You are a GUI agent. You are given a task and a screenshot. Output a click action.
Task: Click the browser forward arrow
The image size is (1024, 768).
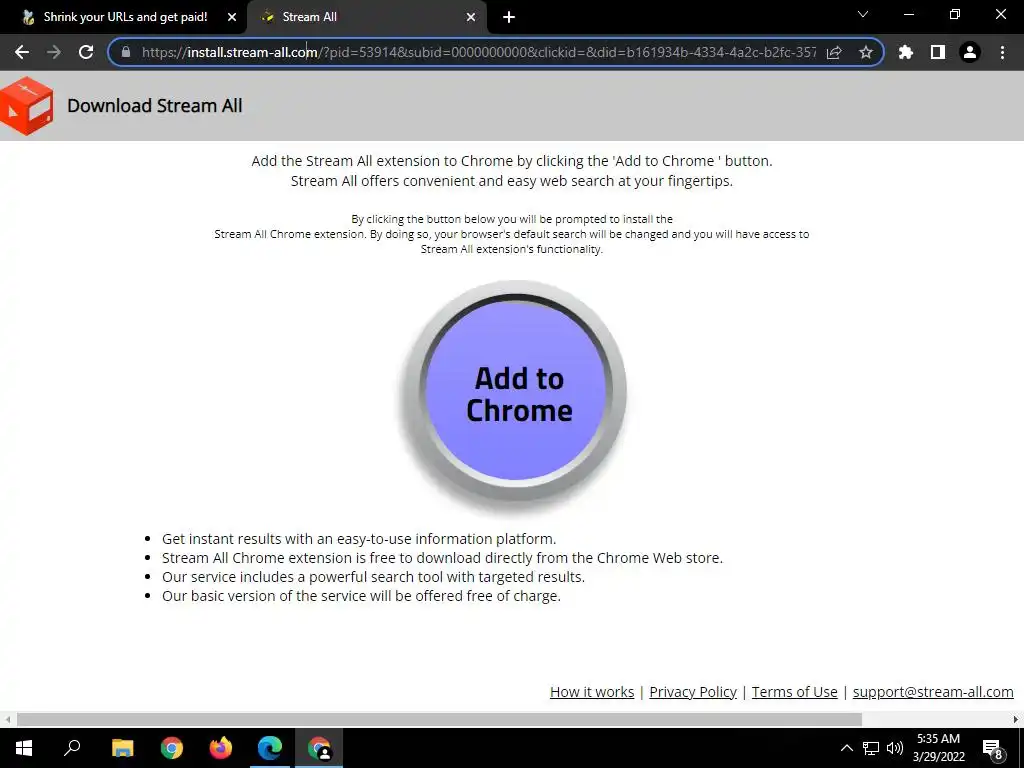click(x=54, y=52)
